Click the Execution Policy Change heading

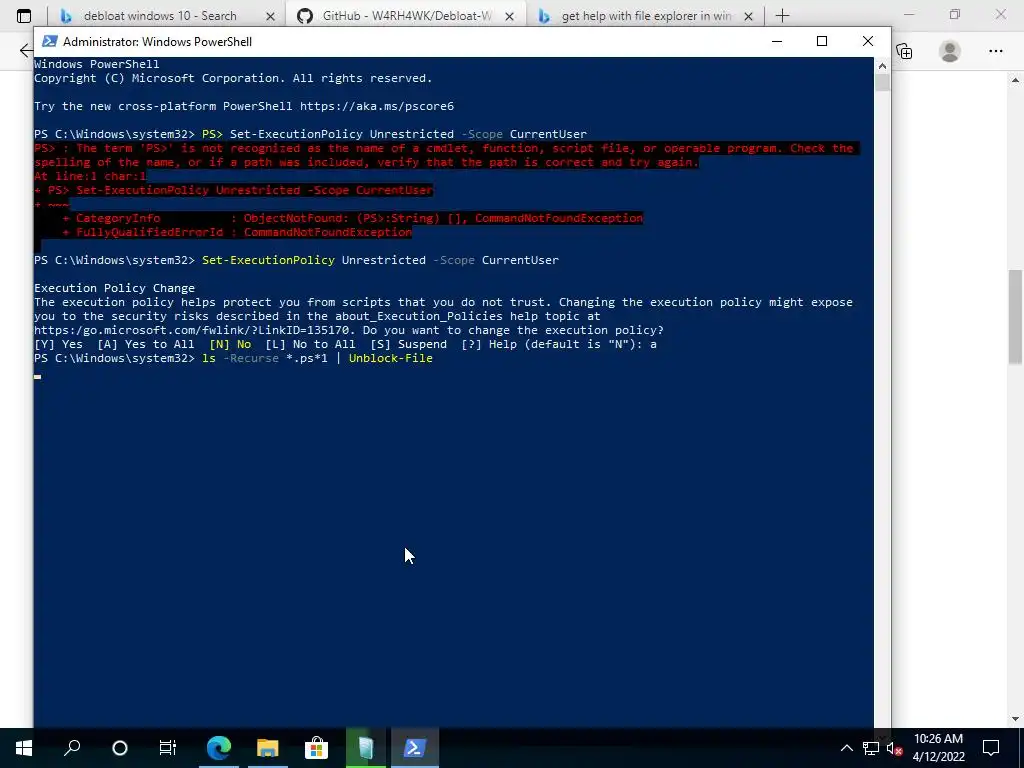pos(114,288)
